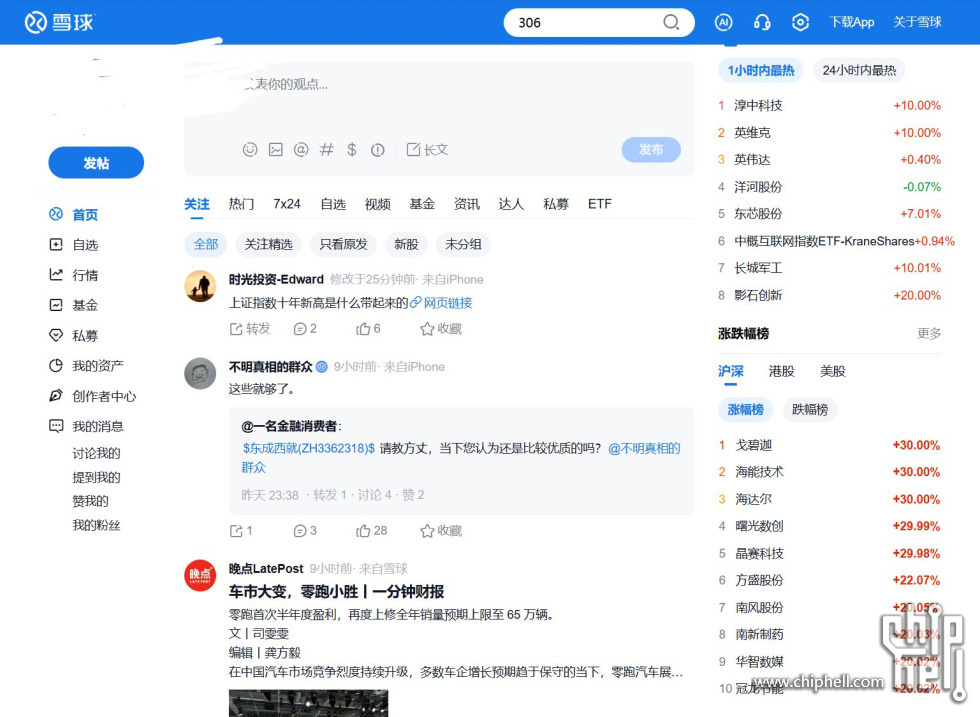The image size is (980, 717).
Task: Open customer service headset icon
Action: pyautogui.click(x=762, y=23)
